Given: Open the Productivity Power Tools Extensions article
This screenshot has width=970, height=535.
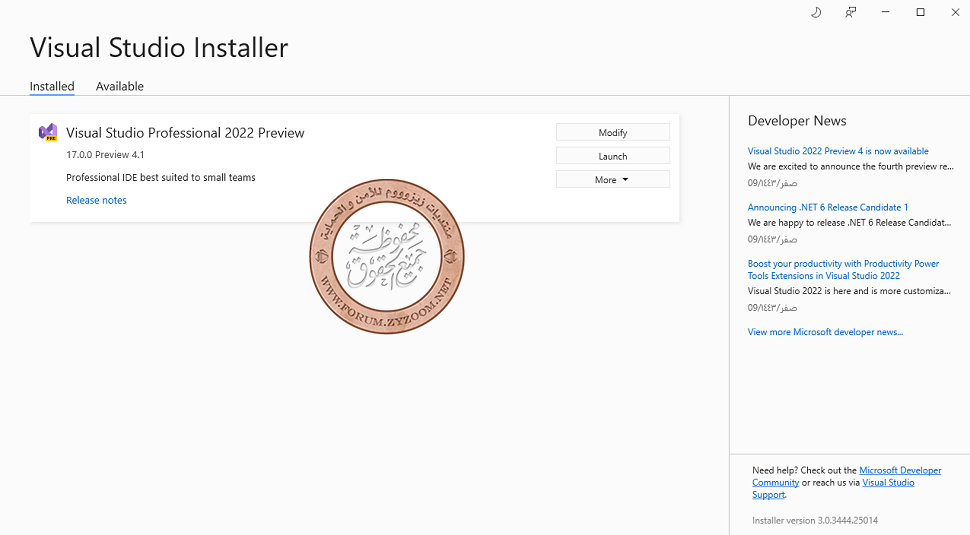Looking at the screenshot, I should pyautogui.click(x=843, y=270).
